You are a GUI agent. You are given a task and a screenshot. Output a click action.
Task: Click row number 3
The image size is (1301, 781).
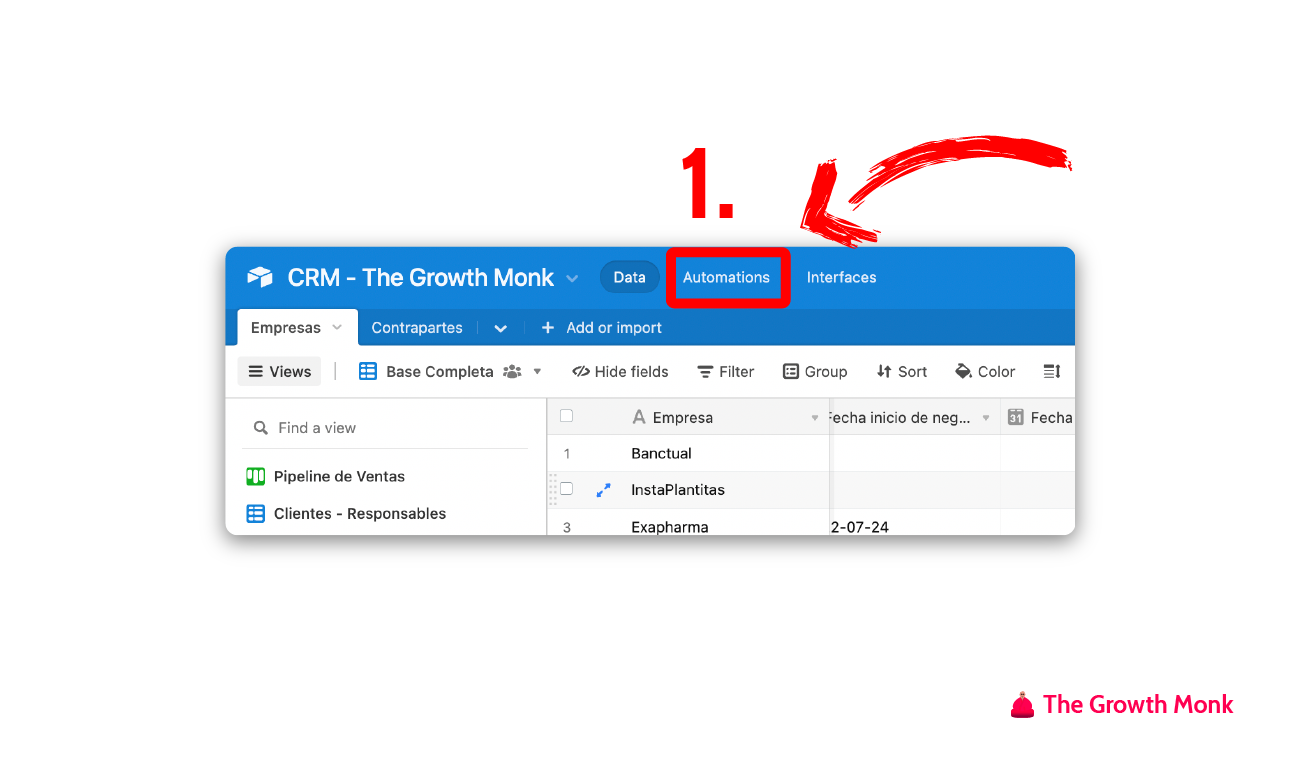click(x=567, y=526)
